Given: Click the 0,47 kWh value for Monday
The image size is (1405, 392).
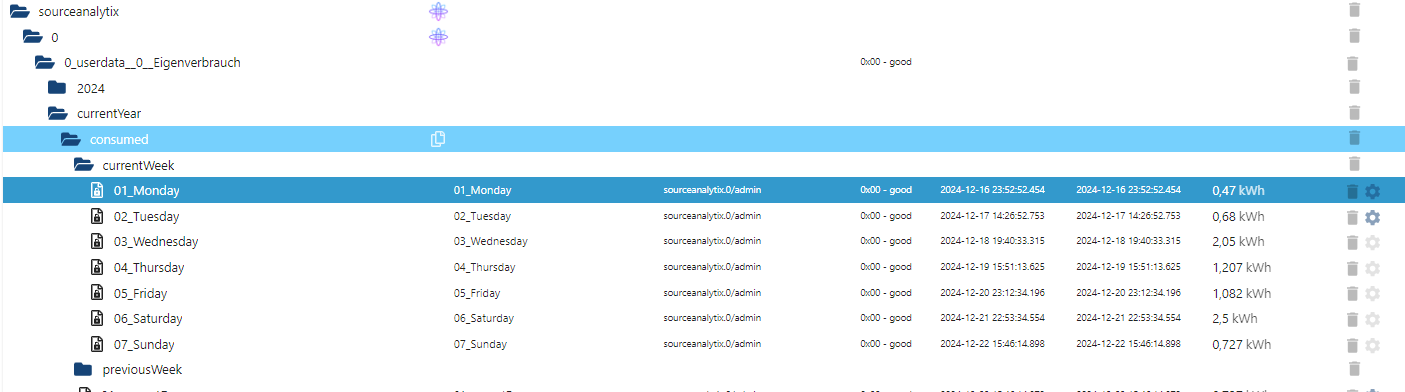Looking at the screenshot, I should coord(1238,191).
